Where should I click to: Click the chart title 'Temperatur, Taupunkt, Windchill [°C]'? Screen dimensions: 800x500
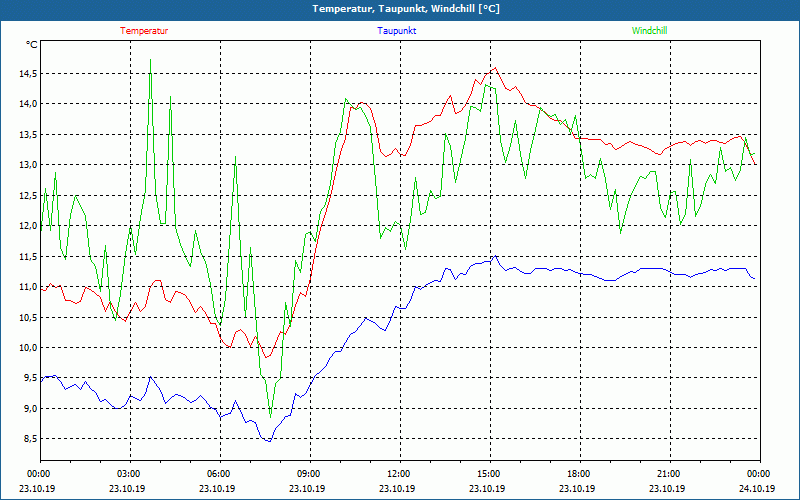[406, 9]
